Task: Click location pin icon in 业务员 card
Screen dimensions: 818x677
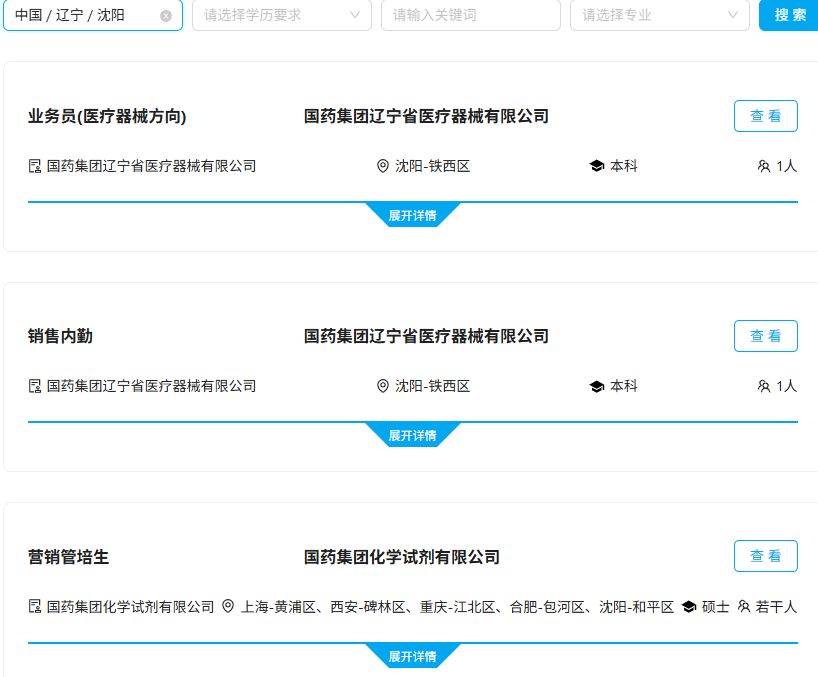Action: [382, 166]
